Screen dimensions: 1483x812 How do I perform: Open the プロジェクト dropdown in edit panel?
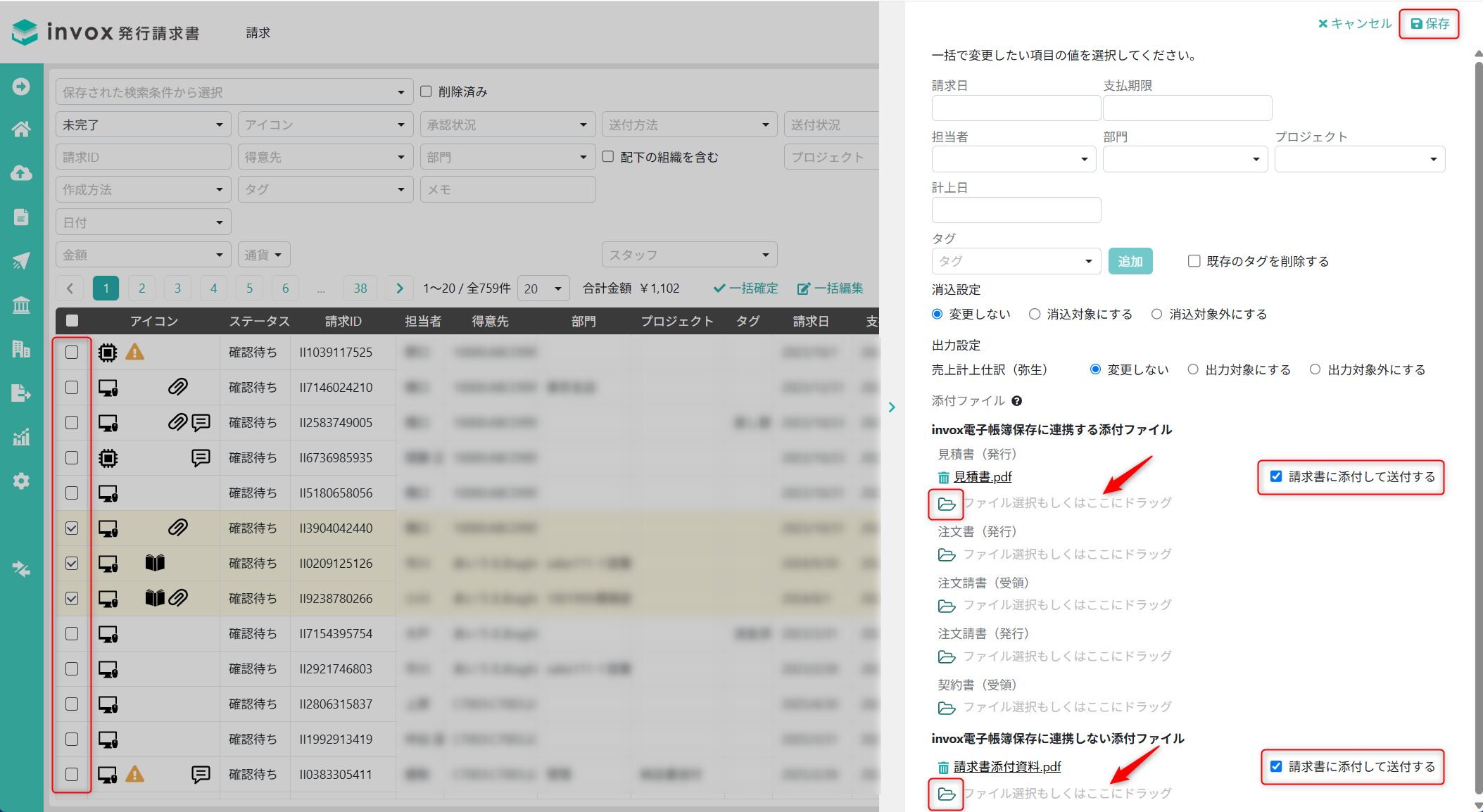[x=1359, y=159]
